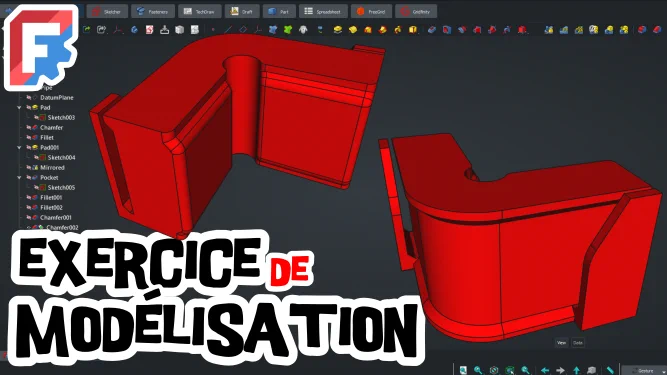Click the Zoom magnifier icon in bottom toolbar

point(478,370)
